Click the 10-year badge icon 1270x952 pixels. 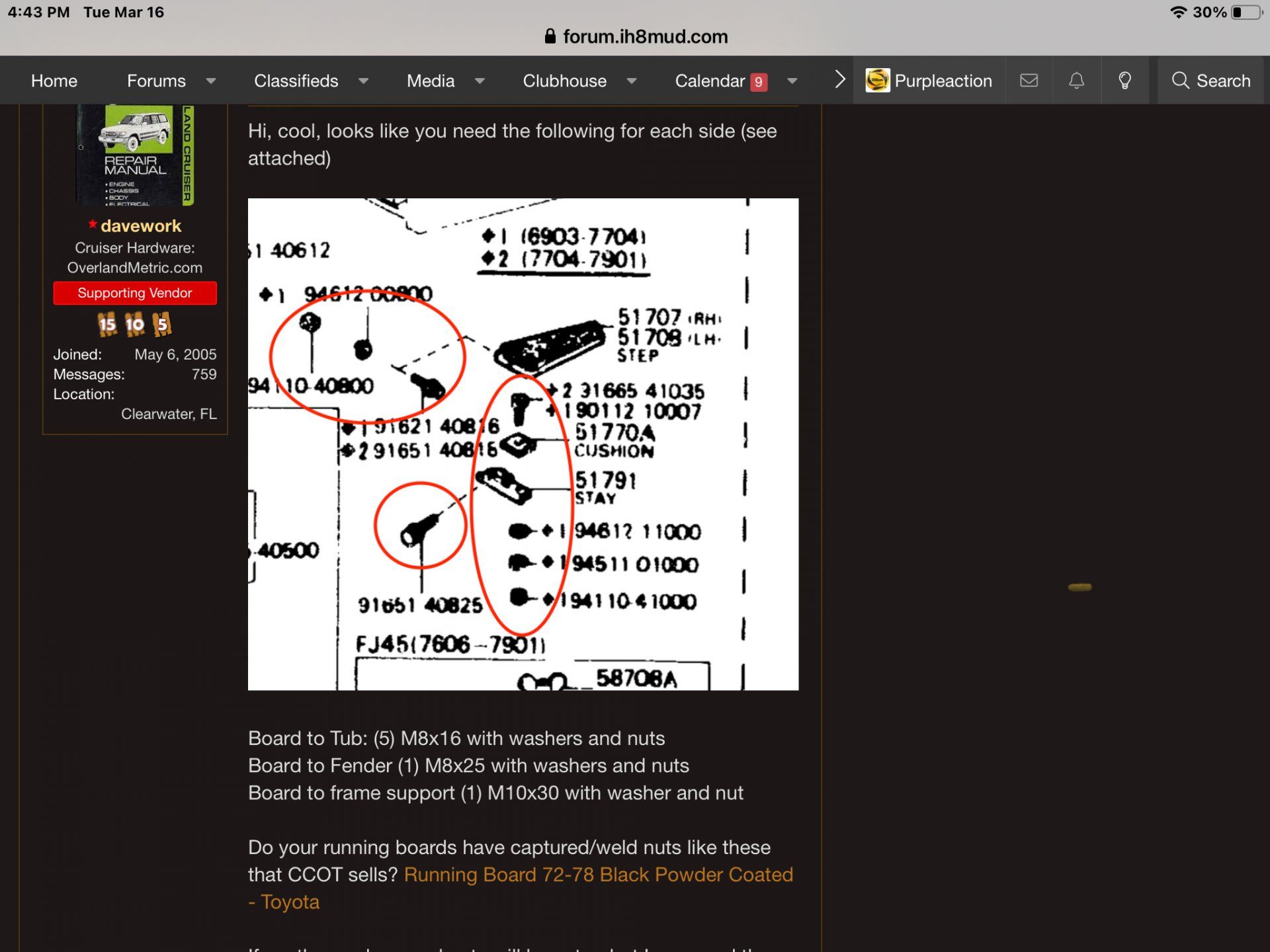click(x=135, y=325)
